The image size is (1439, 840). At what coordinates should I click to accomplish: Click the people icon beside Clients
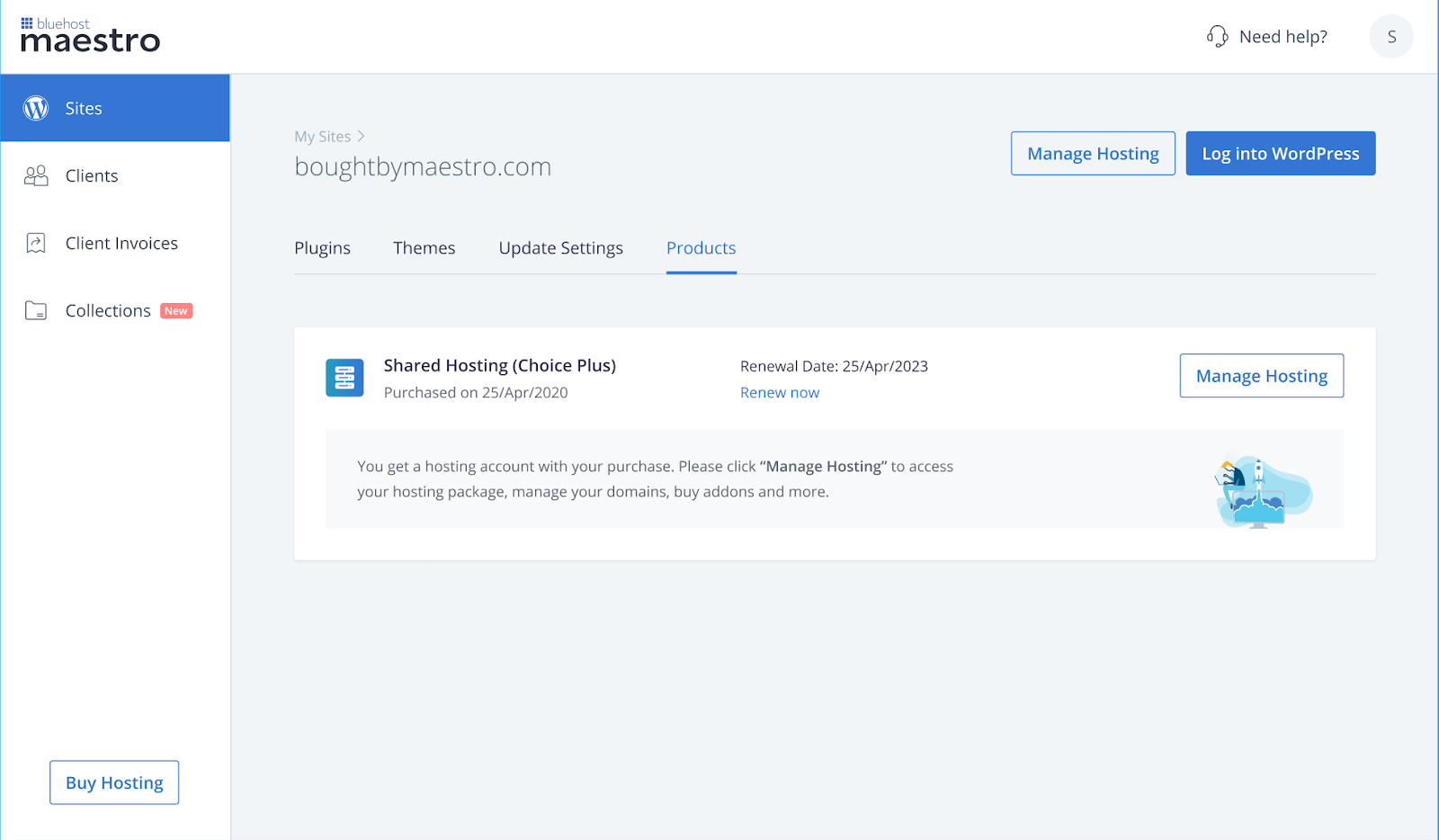click(x=36, y=175)
